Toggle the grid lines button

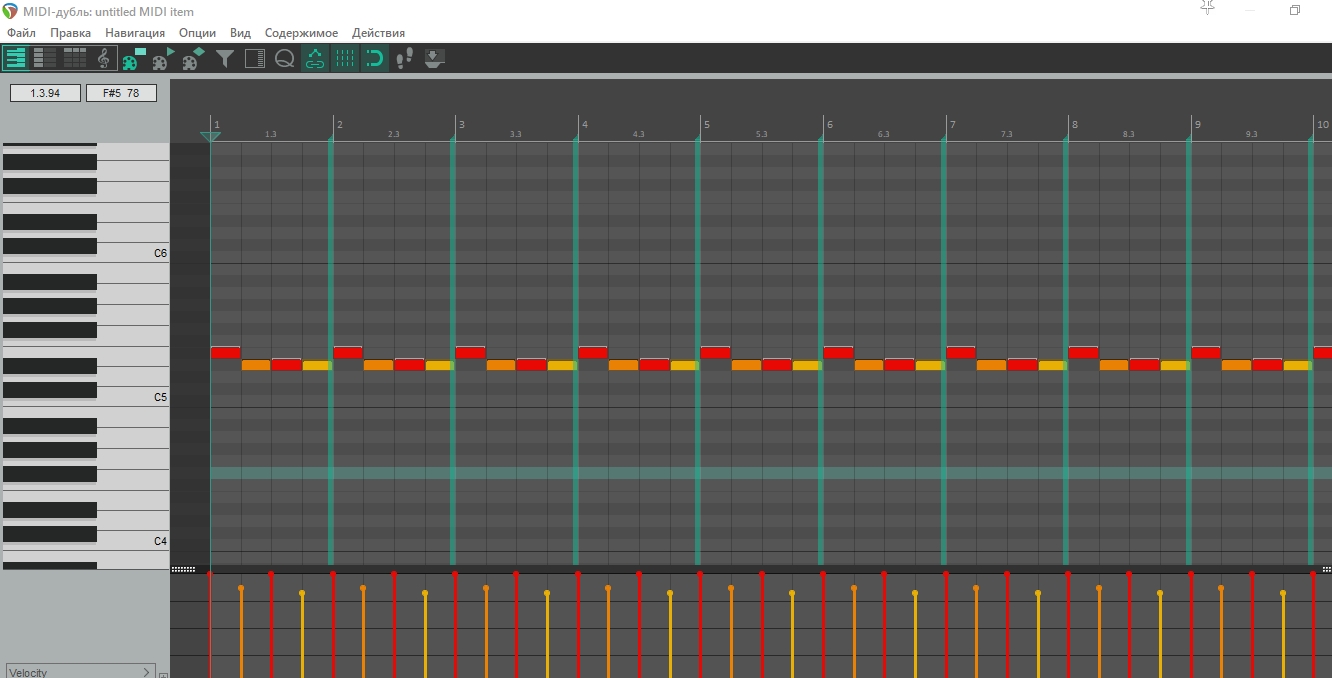click(x=345, y=59)
